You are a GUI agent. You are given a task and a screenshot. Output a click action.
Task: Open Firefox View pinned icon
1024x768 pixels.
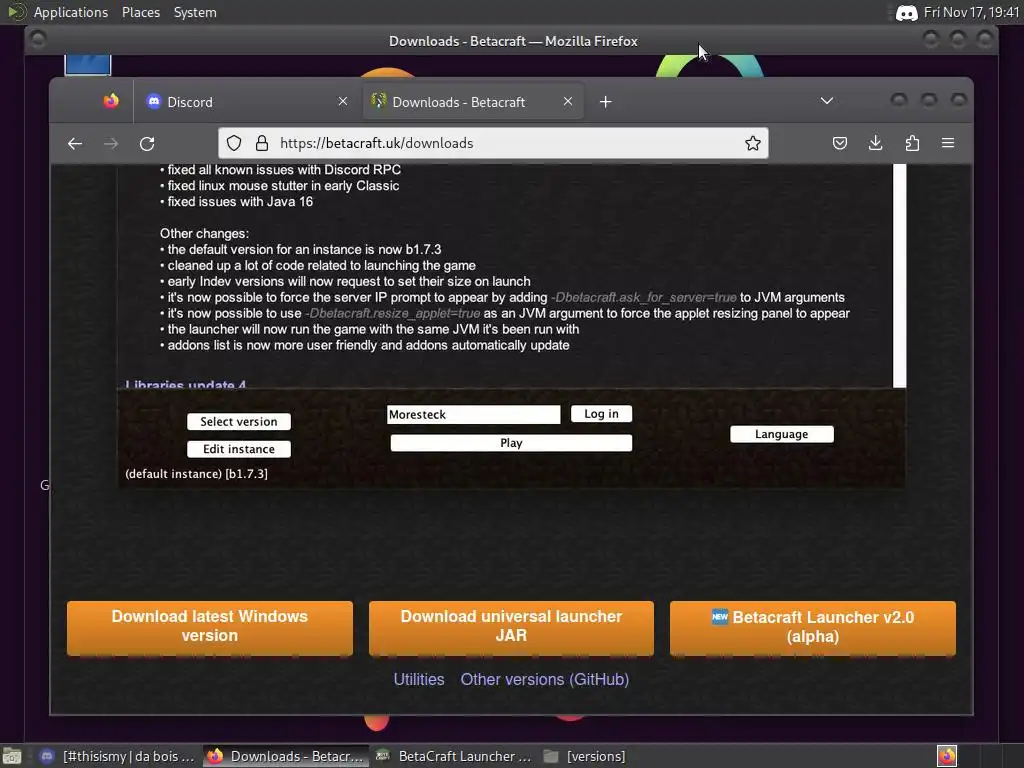[111, 101]
